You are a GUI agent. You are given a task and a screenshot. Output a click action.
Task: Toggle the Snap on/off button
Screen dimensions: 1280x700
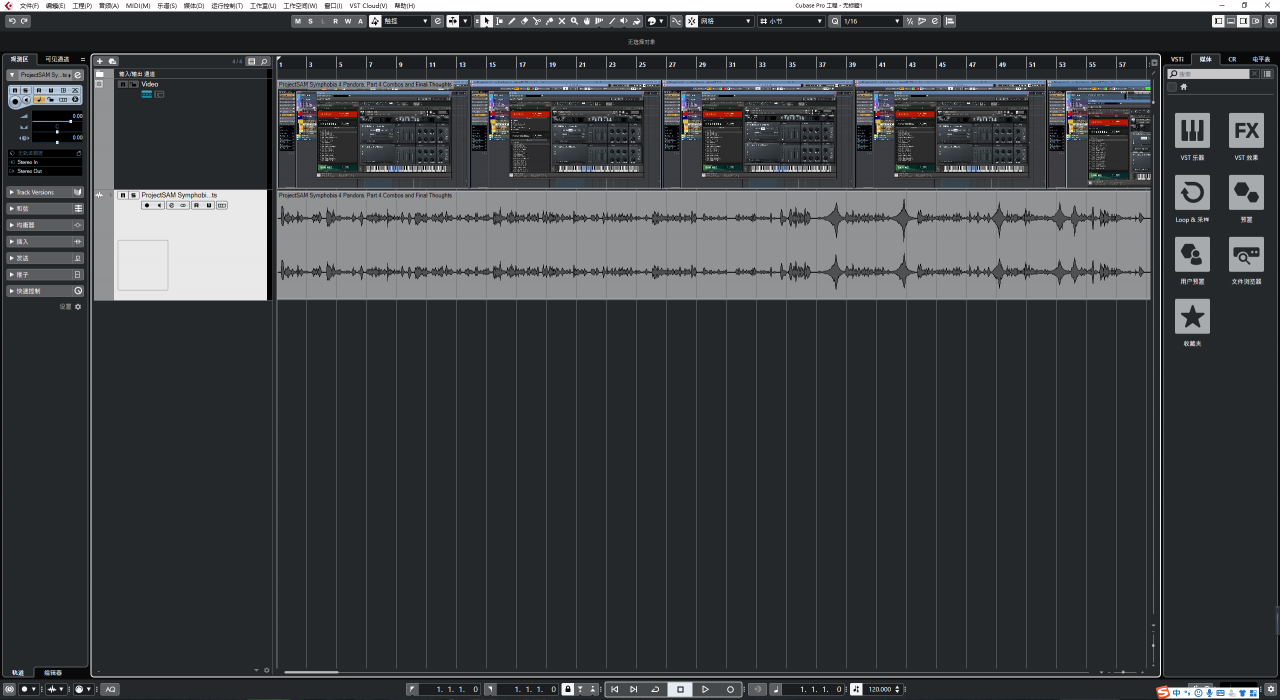[x=690, y=21]
